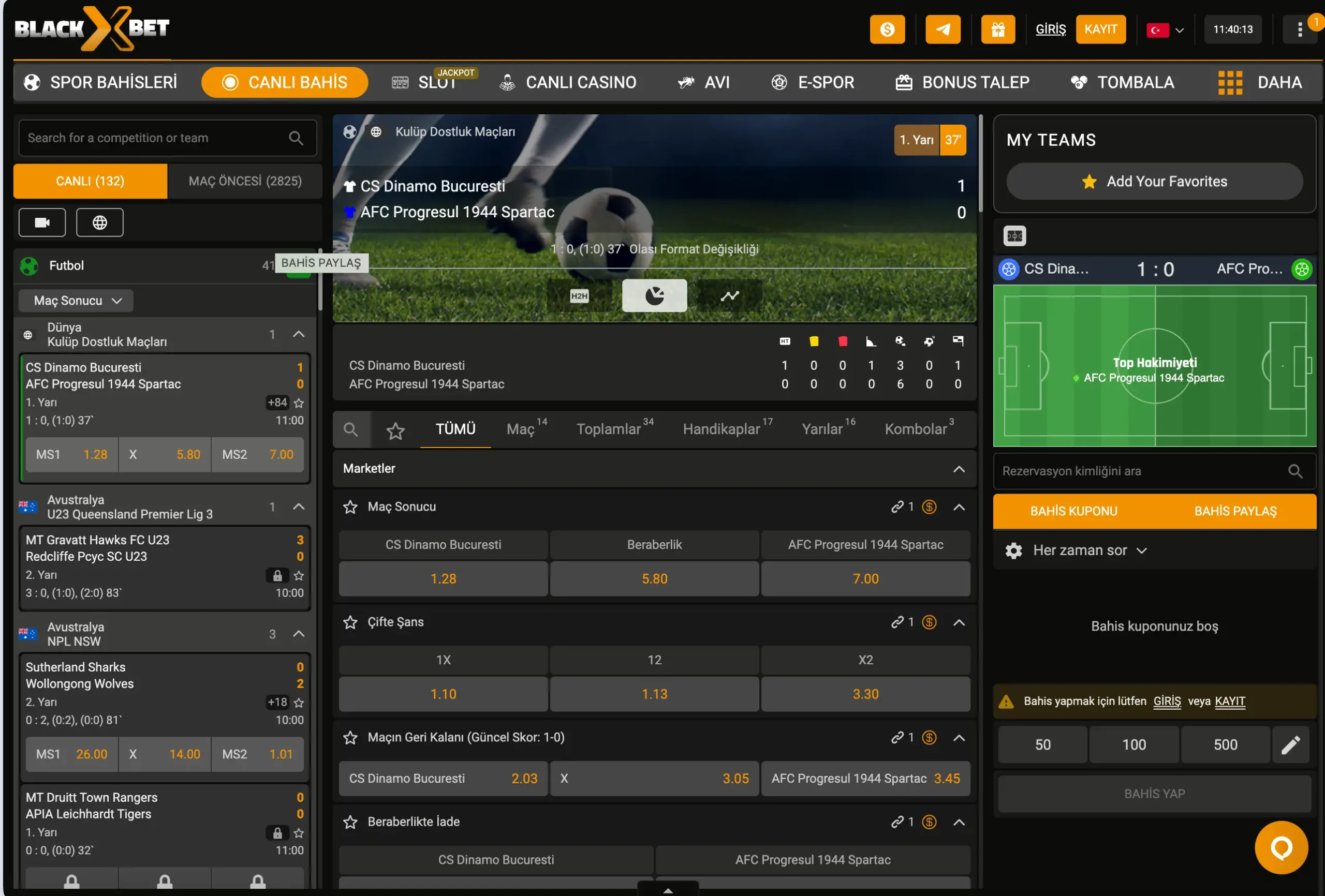Open the live chat bubble button

pyautogui.click(x=1281, y=847)
